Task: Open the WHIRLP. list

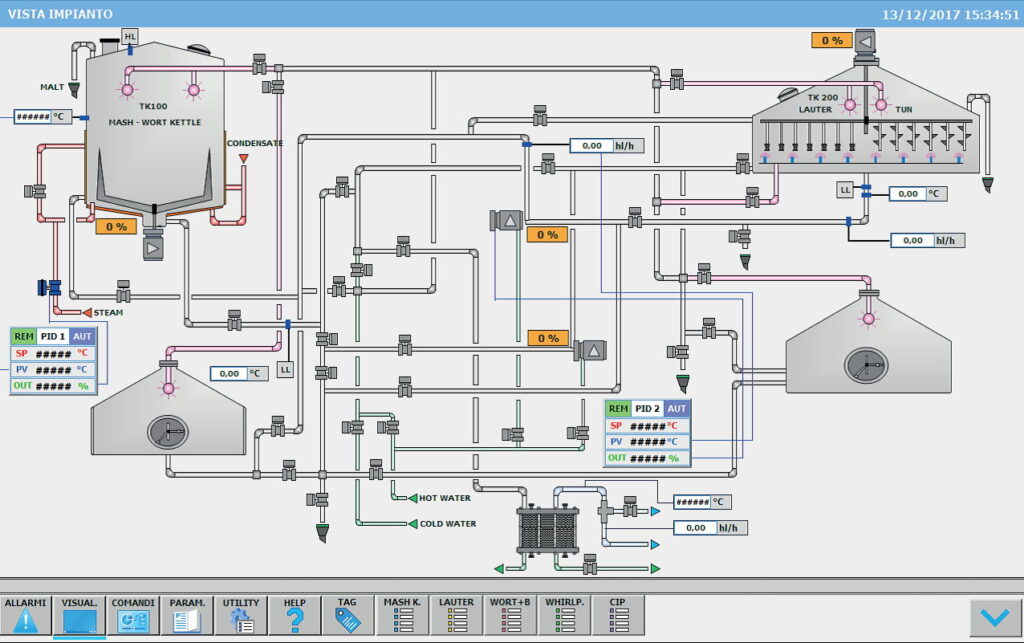Action: [x=564, y=615]
